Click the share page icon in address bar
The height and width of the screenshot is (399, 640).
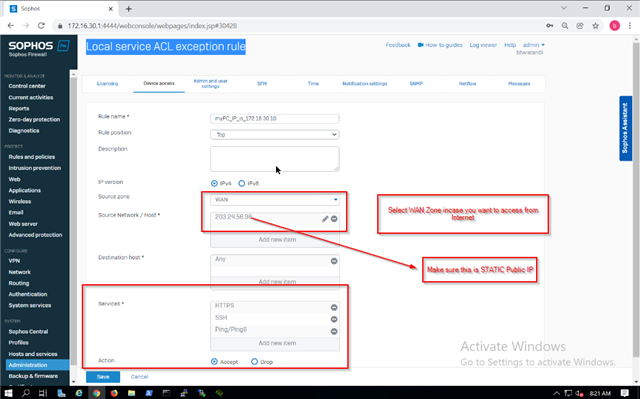click(580, 26)
